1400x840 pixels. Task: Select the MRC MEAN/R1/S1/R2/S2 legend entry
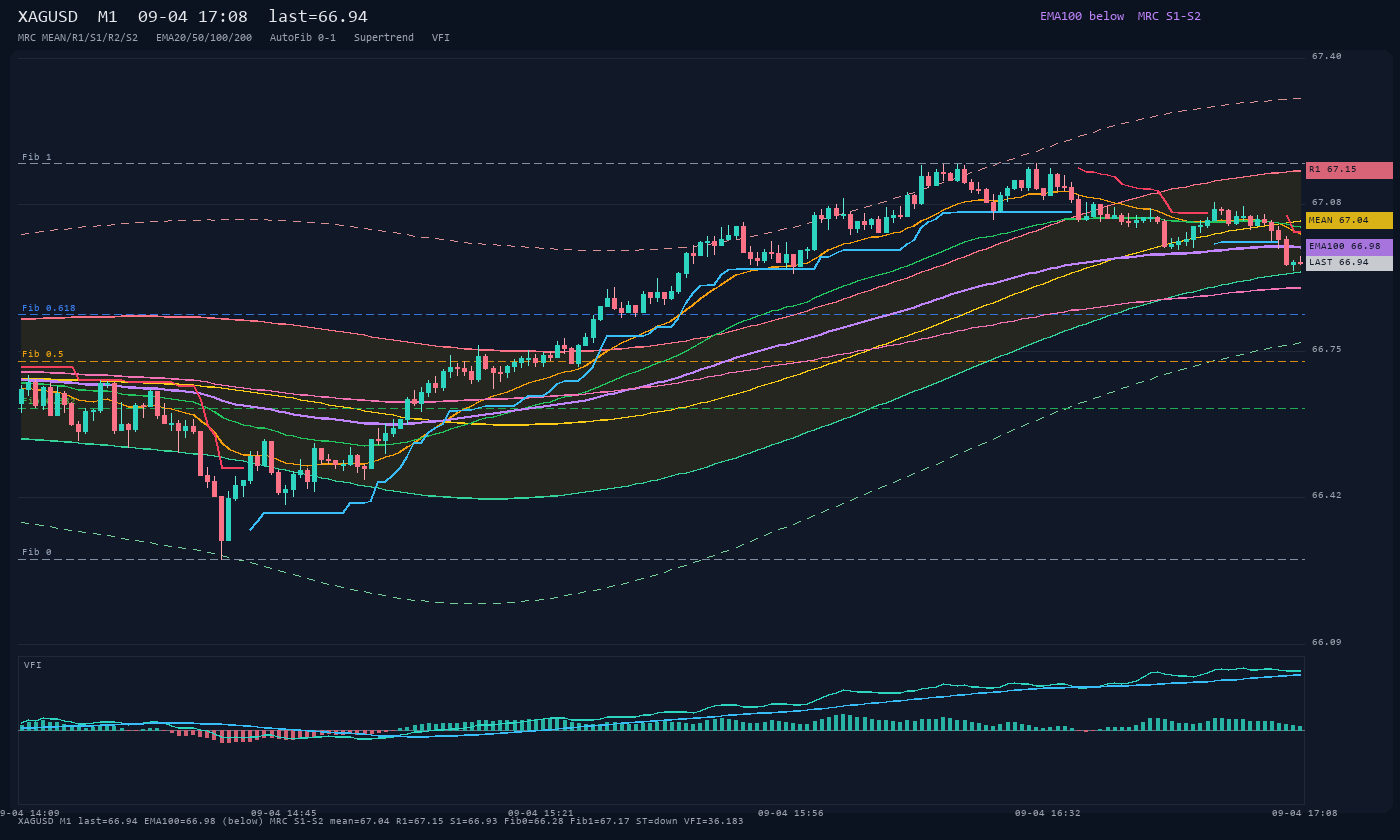pos(78,38)
